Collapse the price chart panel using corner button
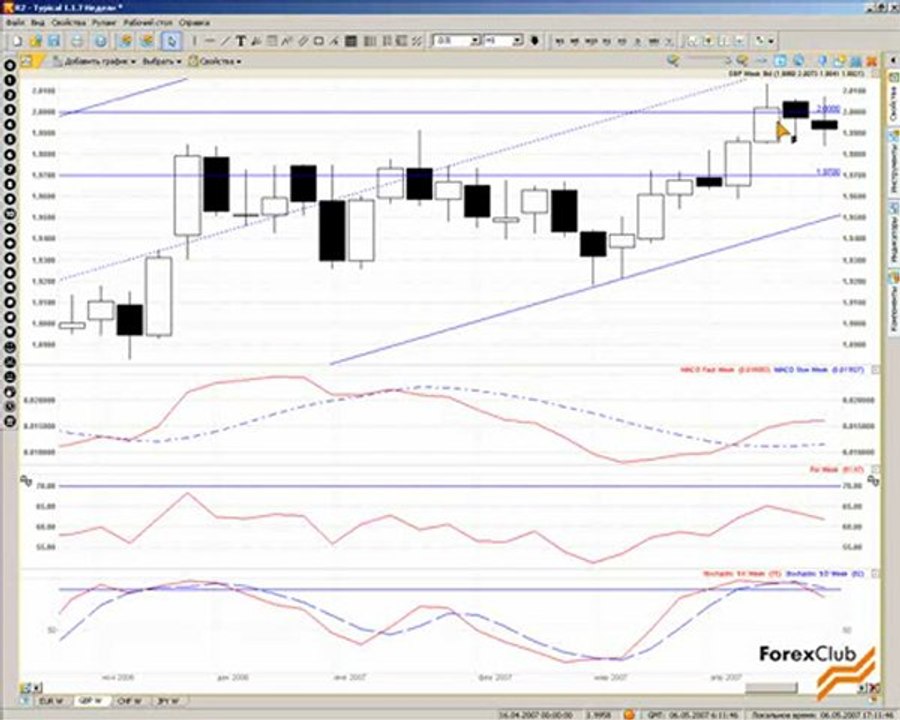Viewport: 900px width, 720px height. [x=875, y=73]
